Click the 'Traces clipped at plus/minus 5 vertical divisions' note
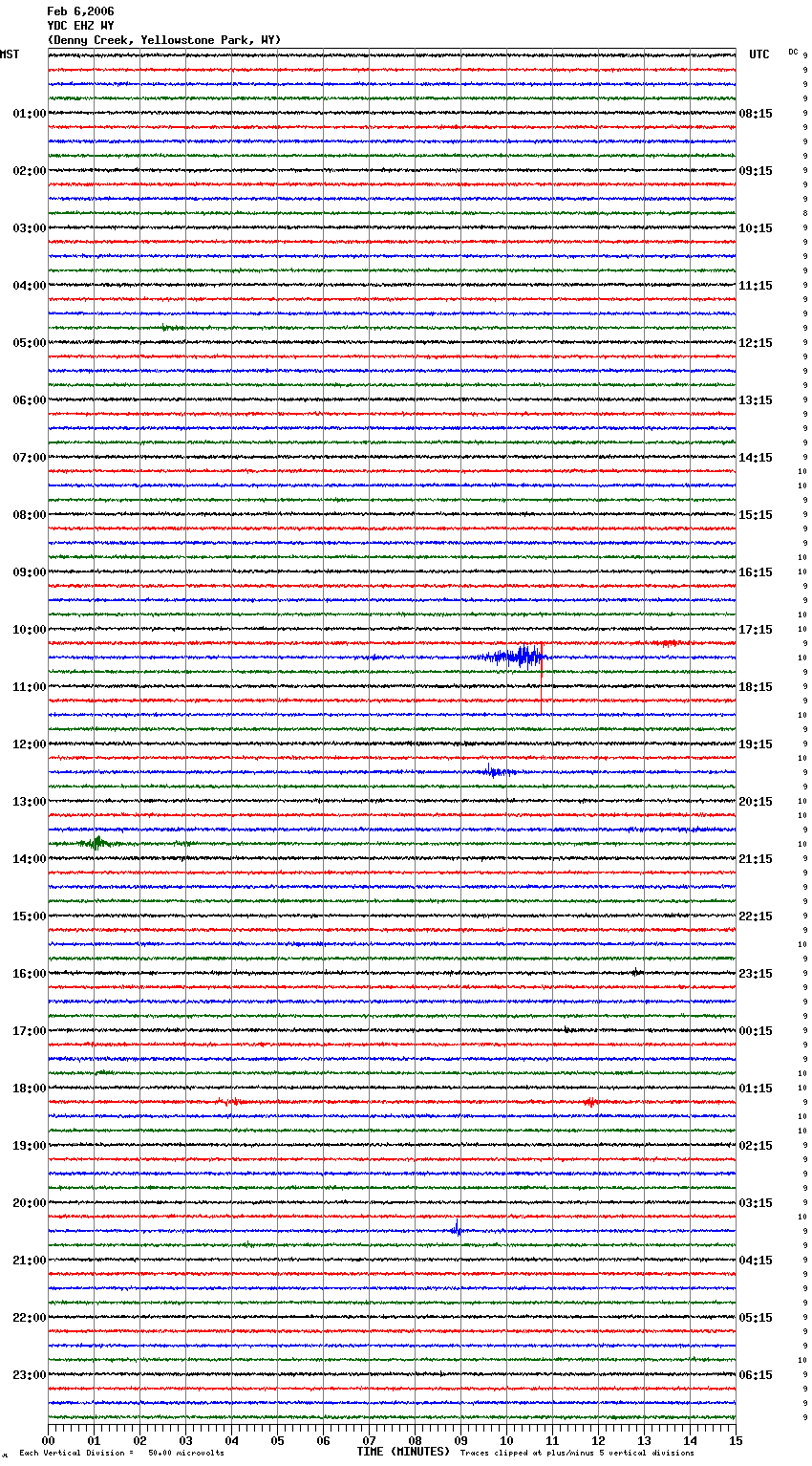 click(x=578, y=1454)
